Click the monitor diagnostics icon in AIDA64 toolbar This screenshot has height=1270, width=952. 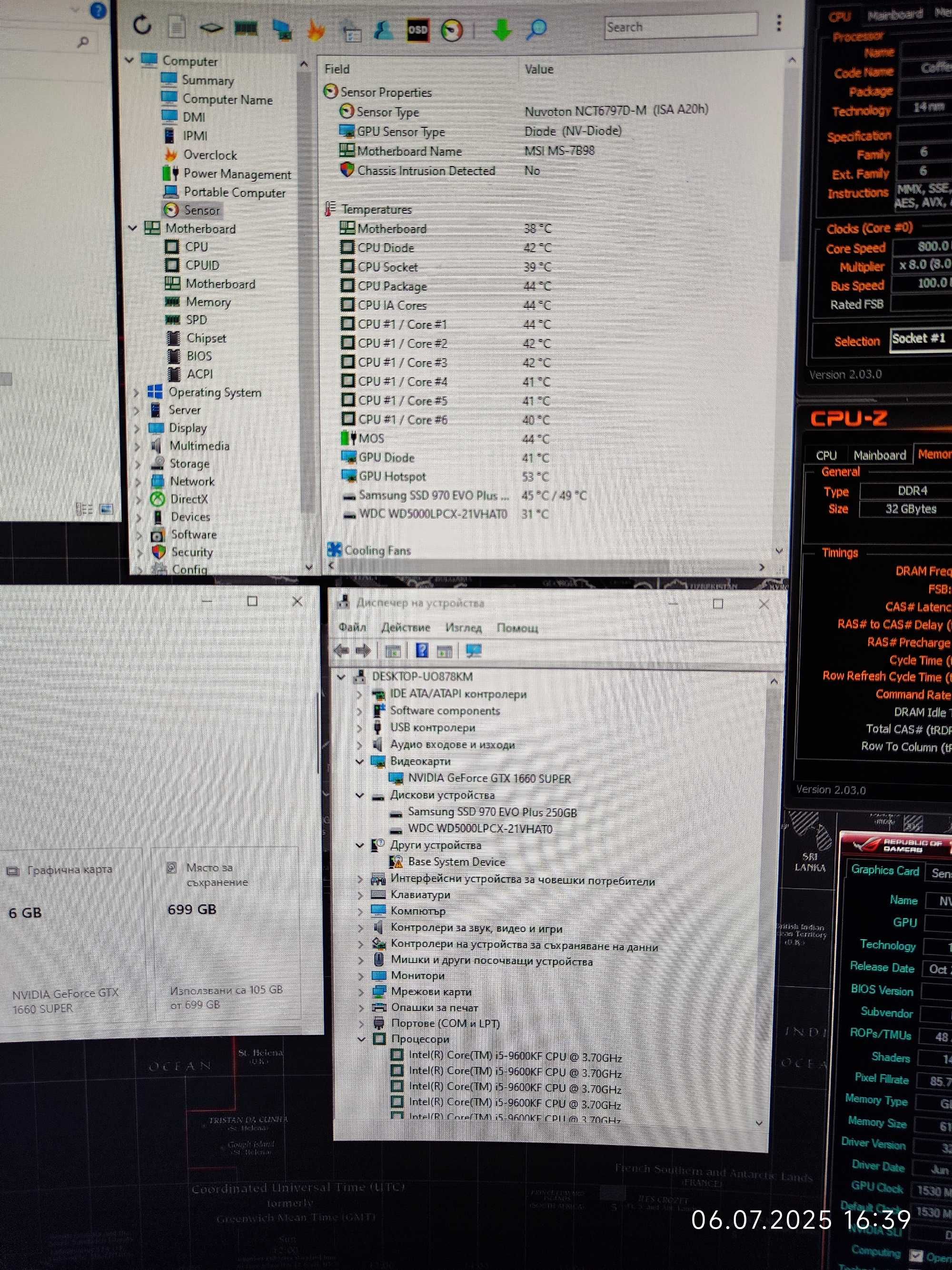click(x=282, y=29)
